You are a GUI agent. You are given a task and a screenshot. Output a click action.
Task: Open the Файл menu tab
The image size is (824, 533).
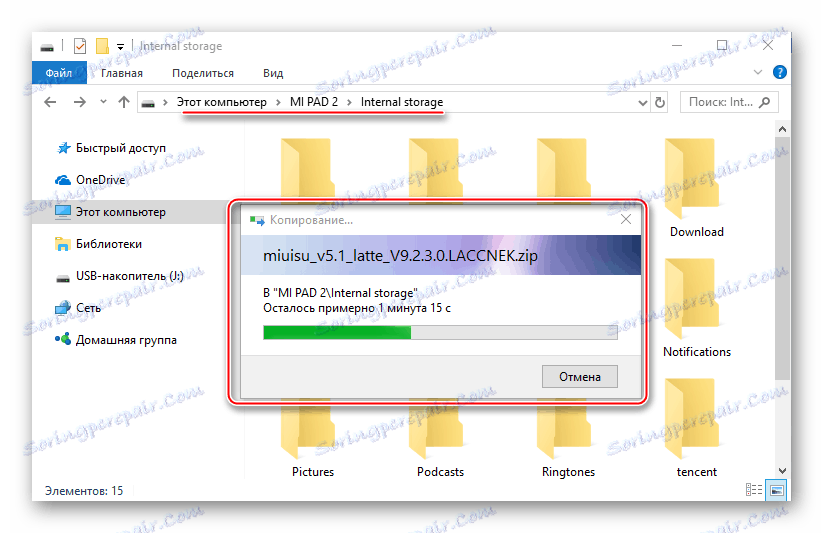[59, 73]
